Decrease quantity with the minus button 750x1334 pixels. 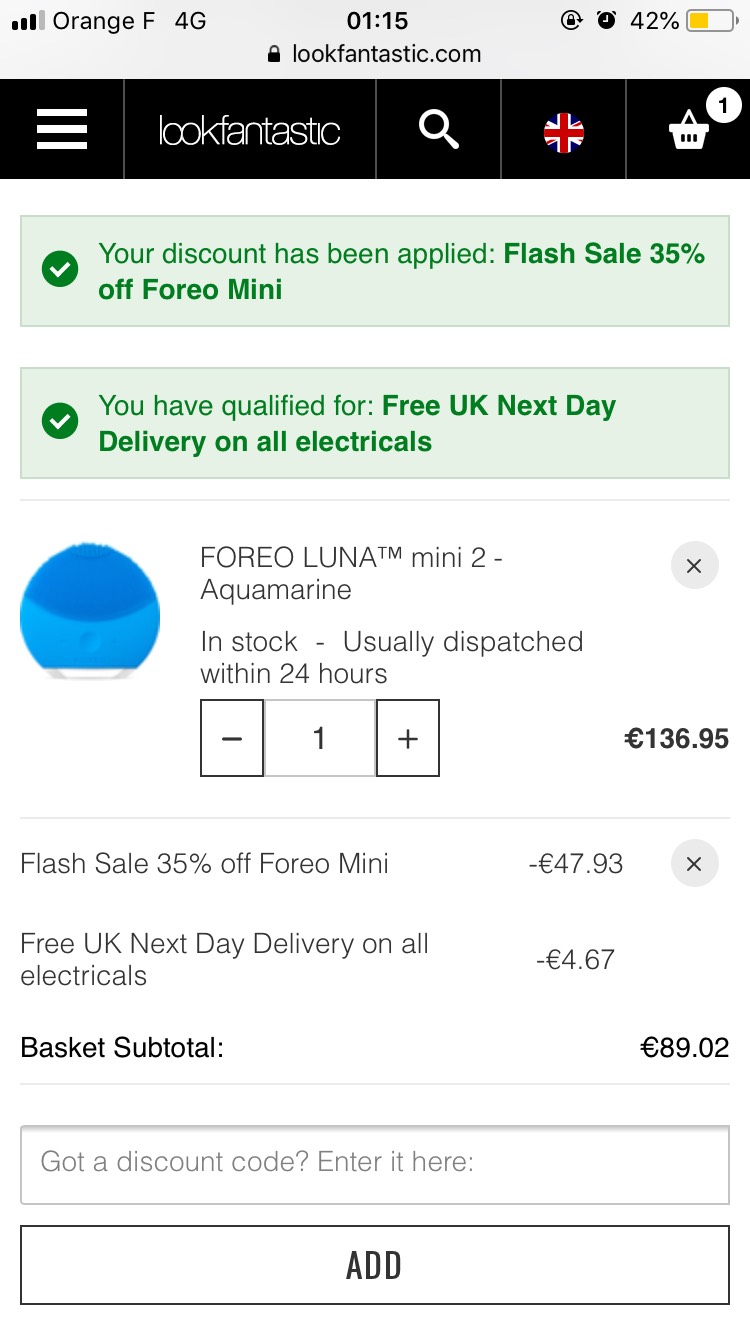(x=232, y=738)
